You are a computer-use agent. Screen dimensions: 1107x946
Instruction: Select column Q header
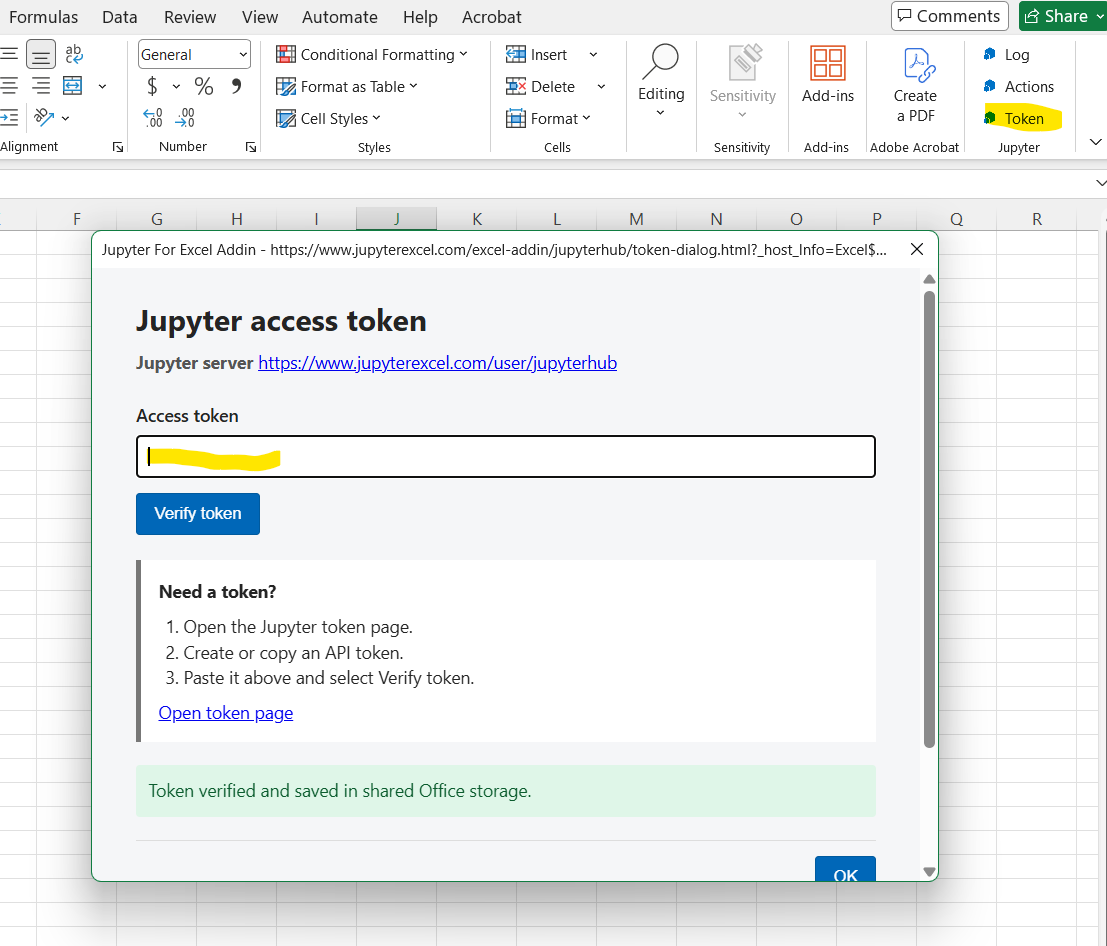coord(956,219)
